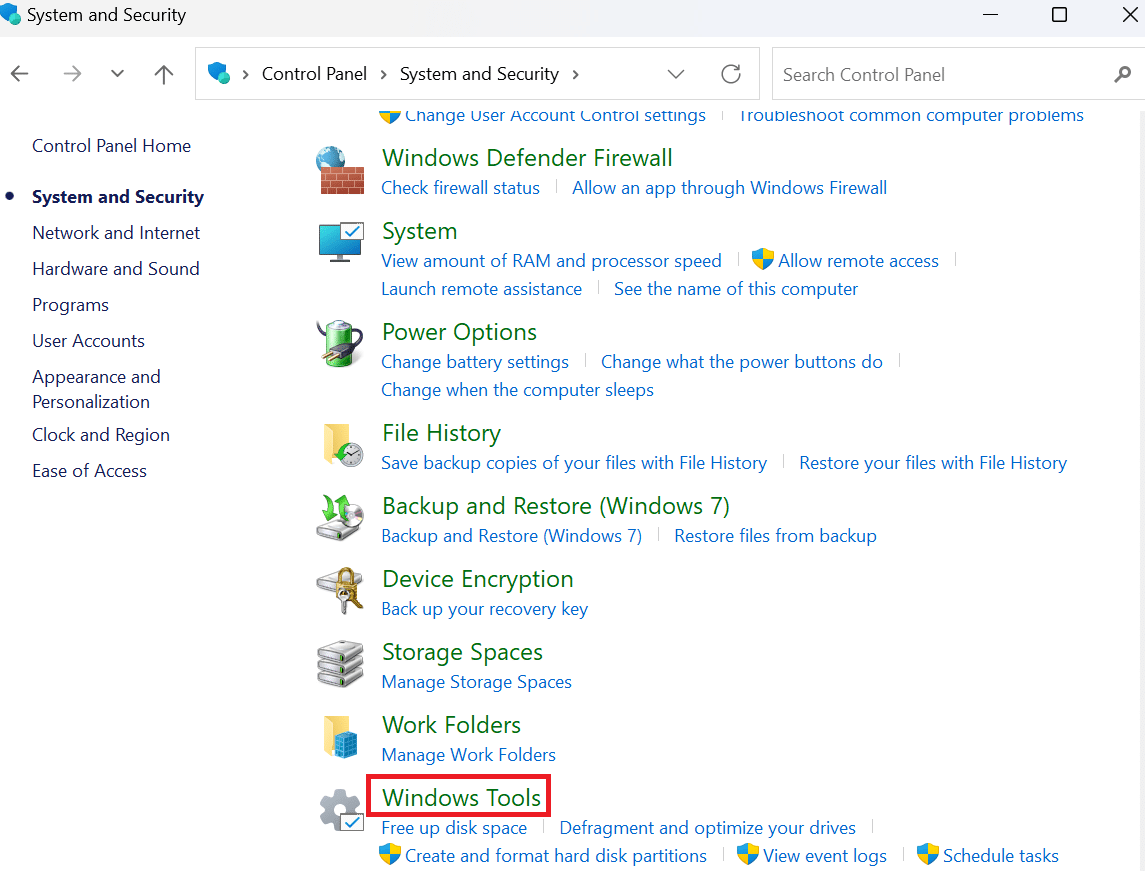Select System and Security in sidebar
Image resolution: width=1145 pixels, height=871 pixels.
(x=118, y=196)
